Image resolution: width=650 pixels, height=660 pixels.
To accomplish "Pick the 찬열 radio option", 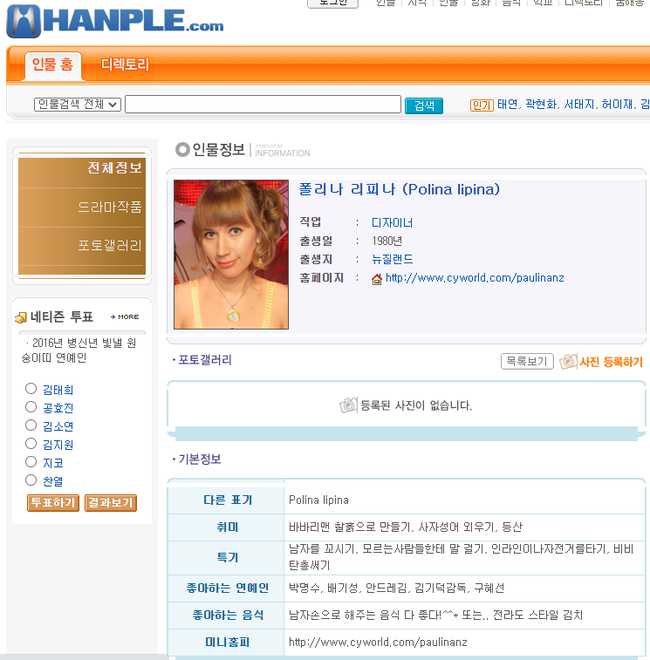I will 31,480.
